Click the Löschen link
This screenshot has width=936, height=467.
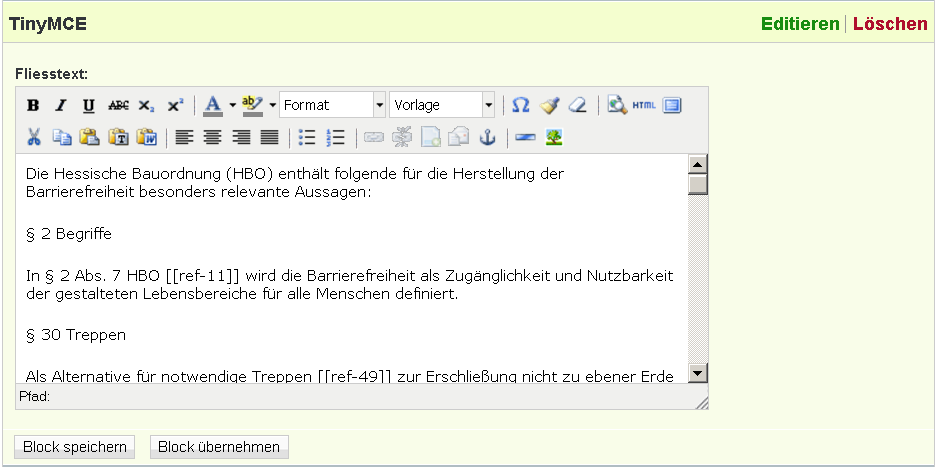point(890,24)
